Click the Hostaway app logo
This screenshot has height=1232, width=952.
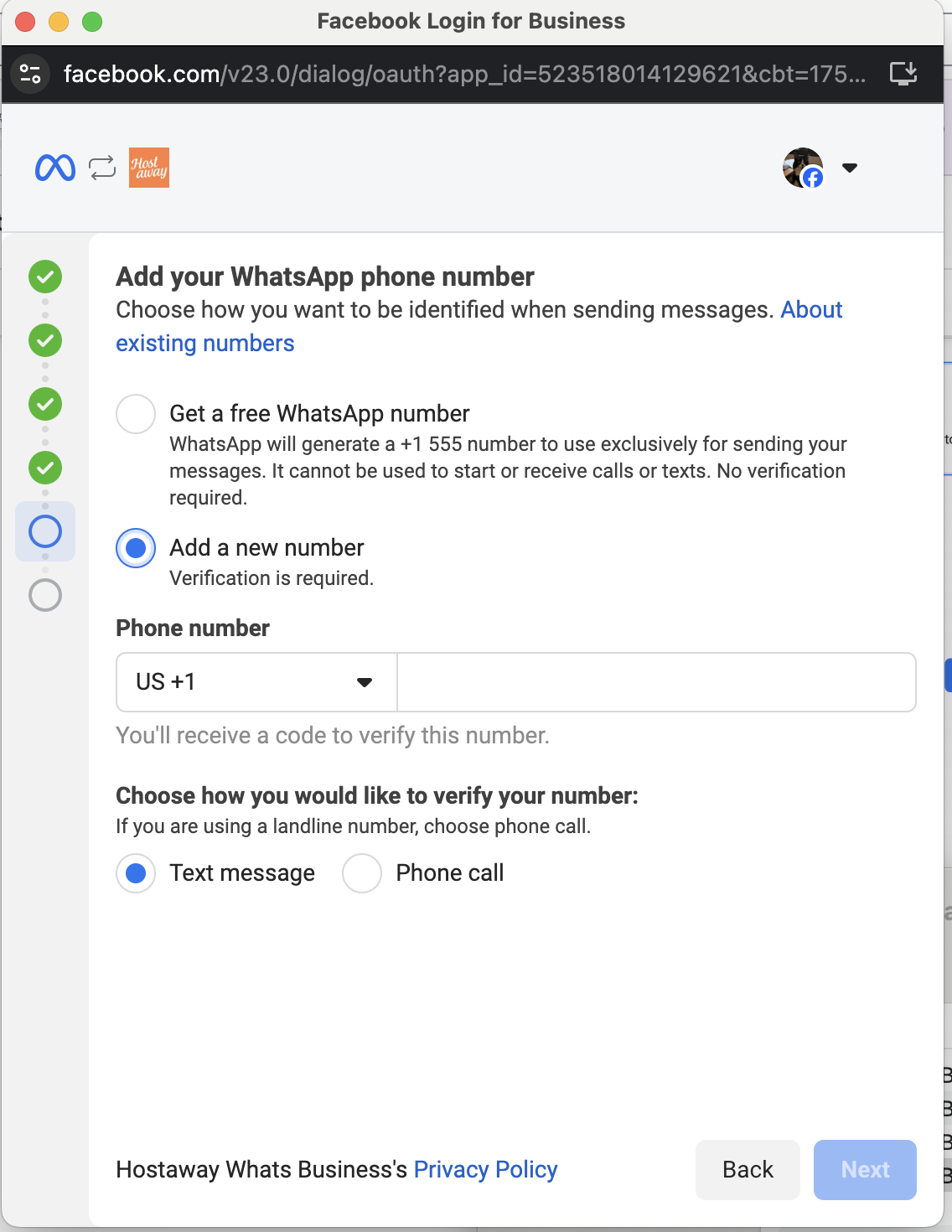pos(149,168)
